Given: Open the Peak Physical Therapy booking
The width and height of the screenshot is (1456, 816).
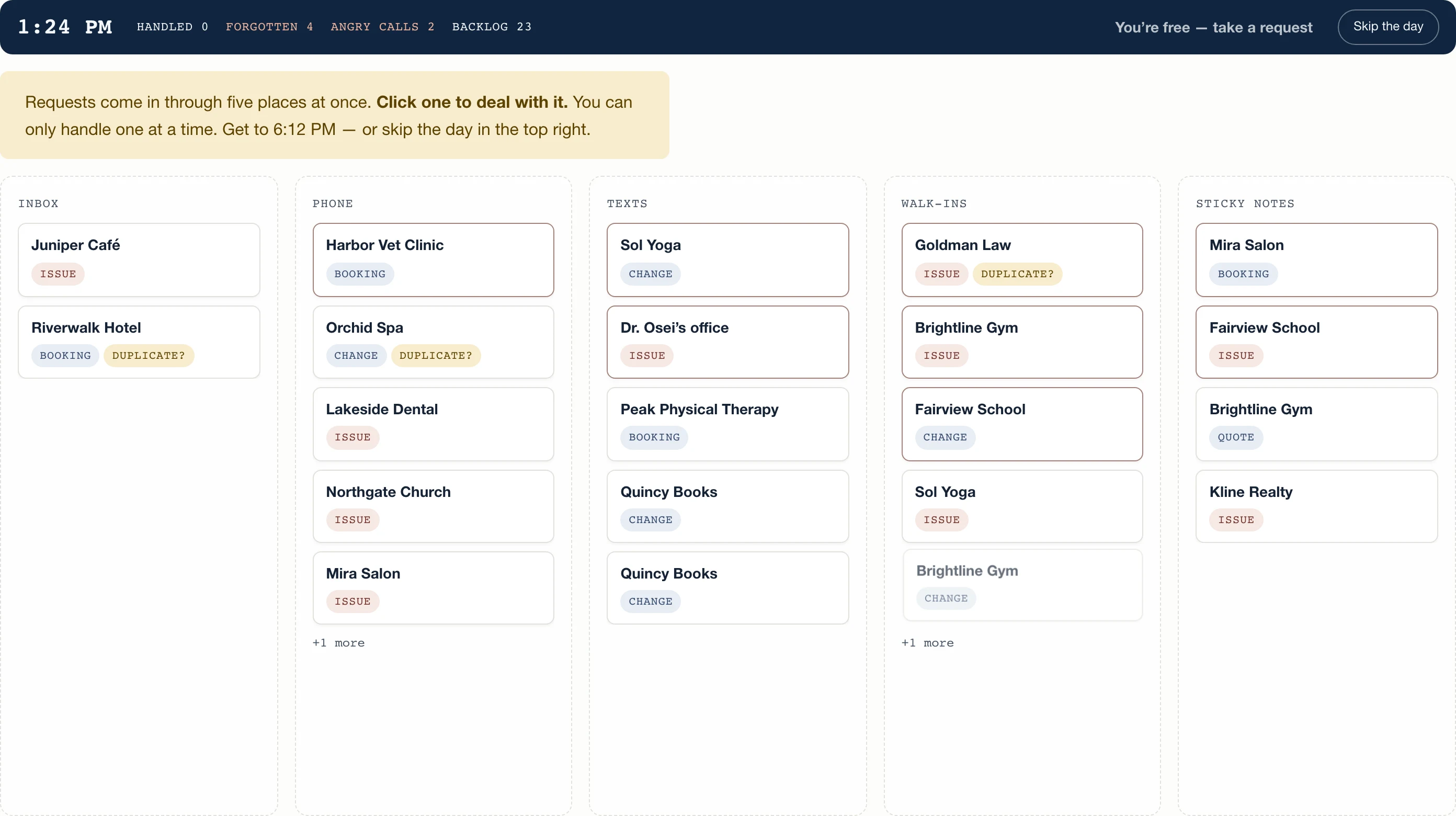Looking at the screenshot, I should point(727,424).
